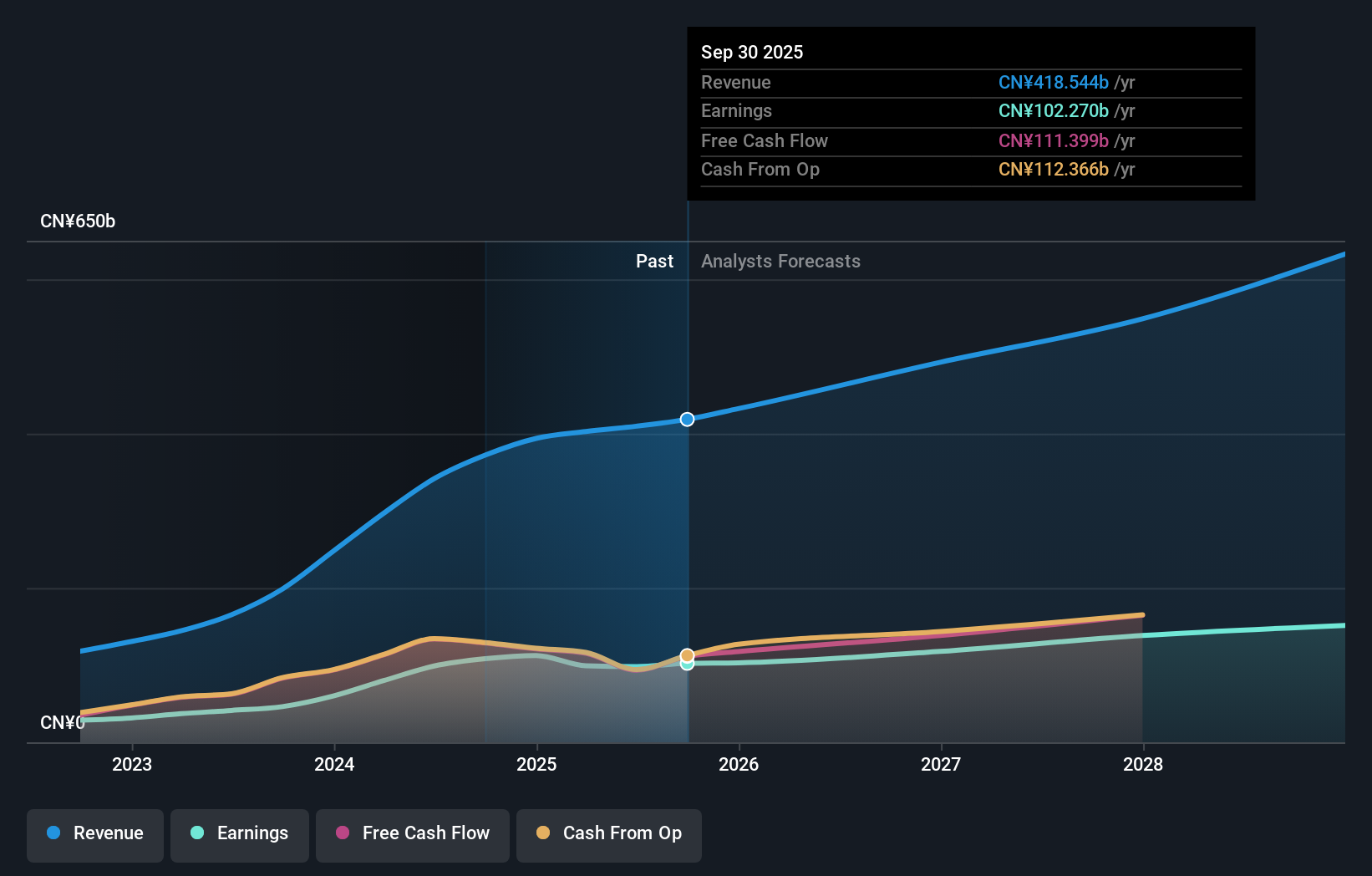This screenshot has width=1372, height=876.
Task: Click the 2026 tick on time axis
Action: tap(739, 764)
